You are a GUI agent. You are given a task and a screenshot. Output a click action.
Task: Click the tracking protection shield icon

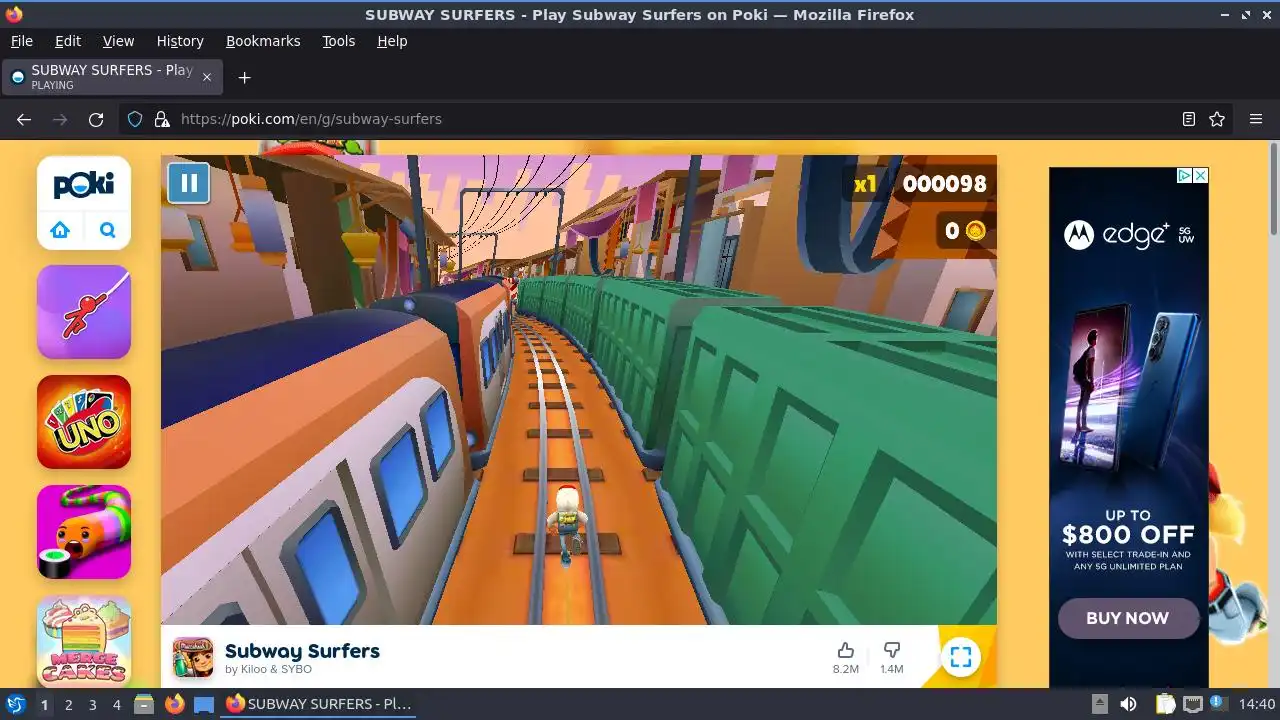point(135,119)
